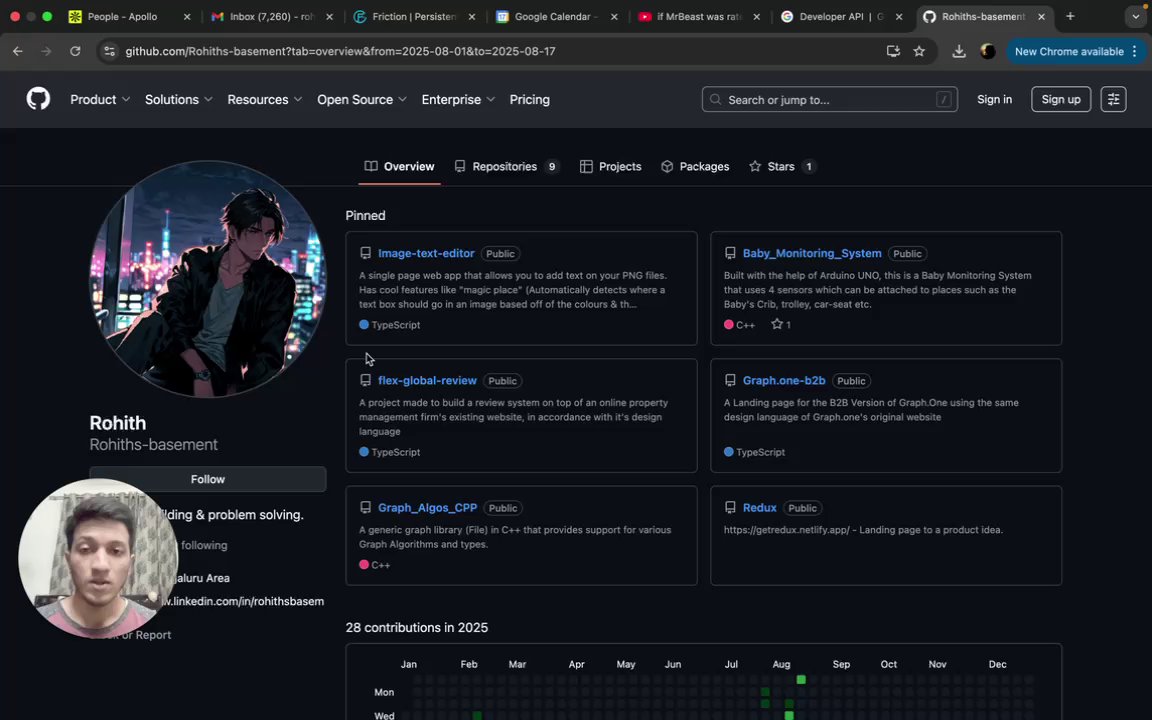Image resolution: width=1152 pixels, height=720 pixels.
Task: Open the flex-global-review repository
Action: click(x=427, y=381)
